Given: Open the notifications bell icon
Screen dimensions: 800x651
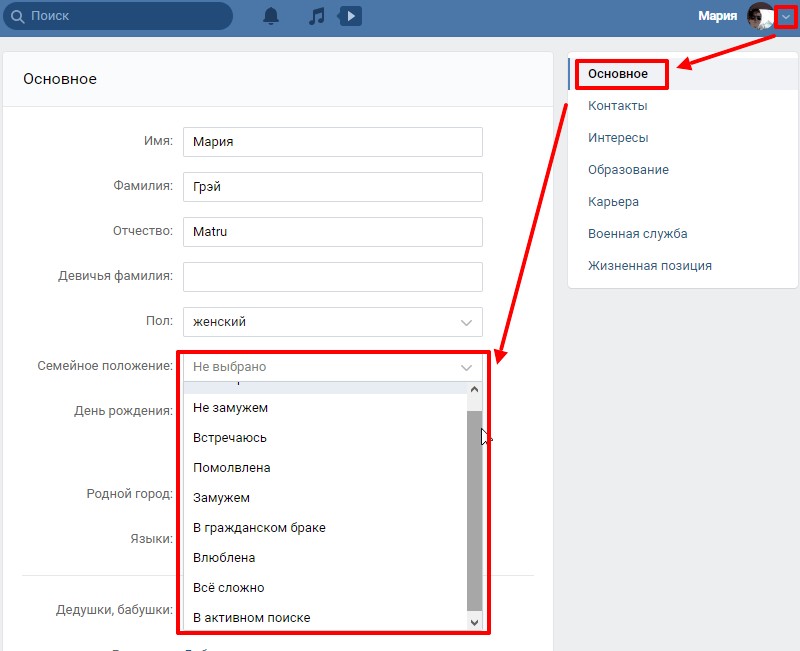Looking at the screenshot, I should 271,16.
